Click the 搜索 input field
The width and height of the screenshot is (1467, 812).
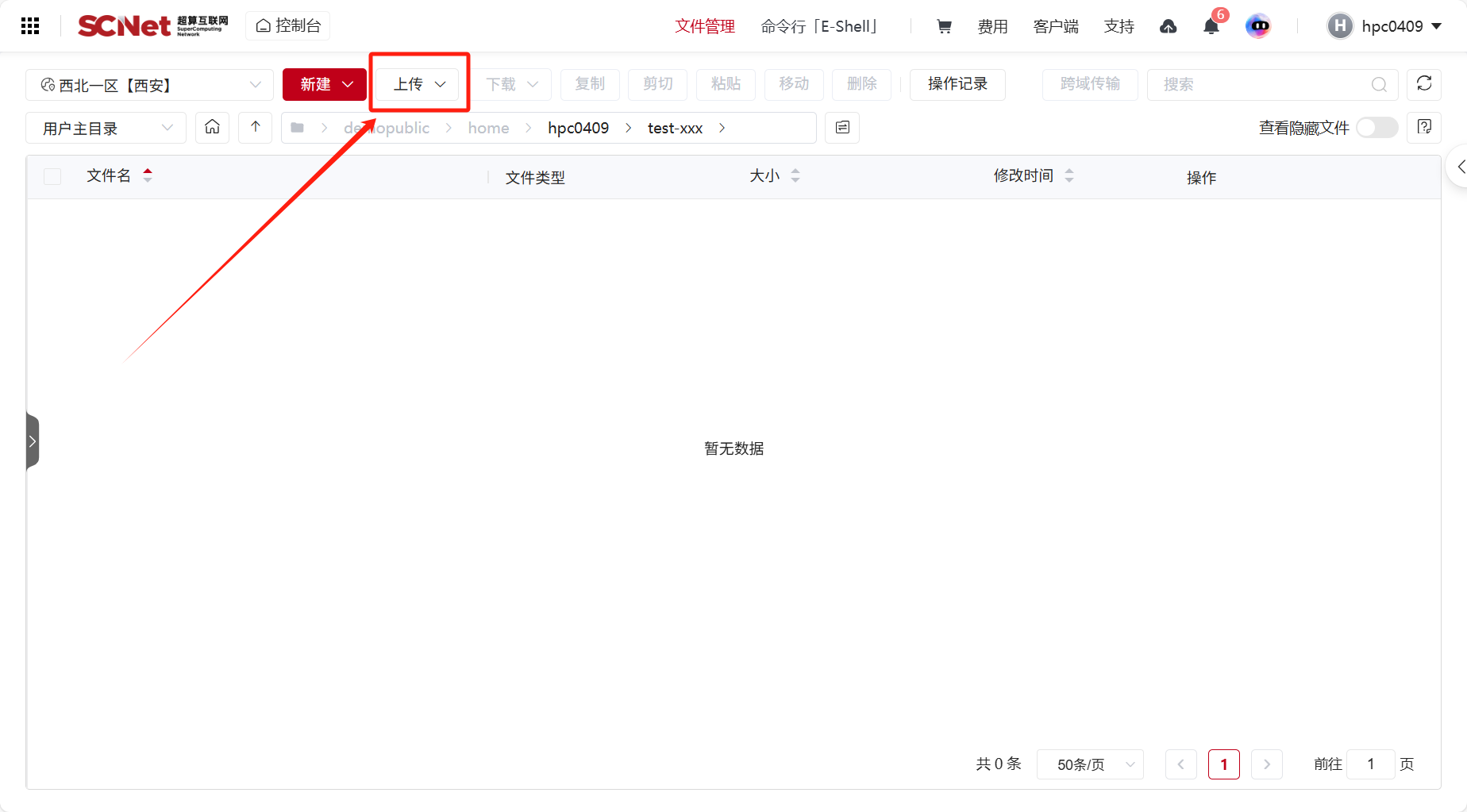(x=1262, y=85)
